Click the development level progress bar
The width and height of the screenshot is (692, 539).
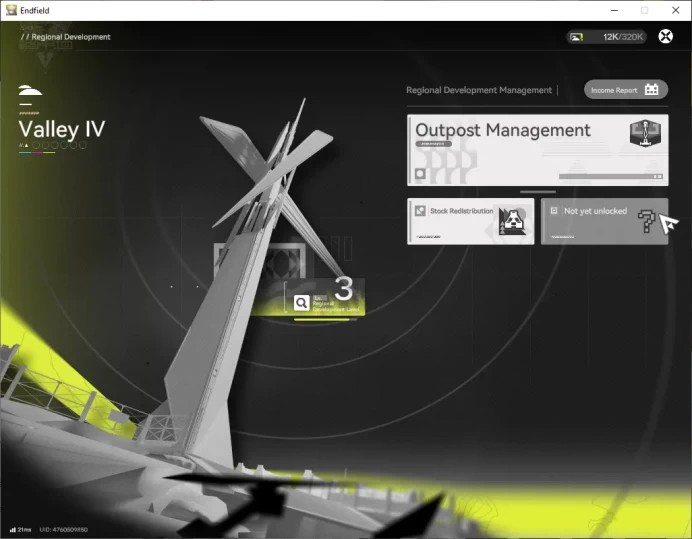(325, 320)
